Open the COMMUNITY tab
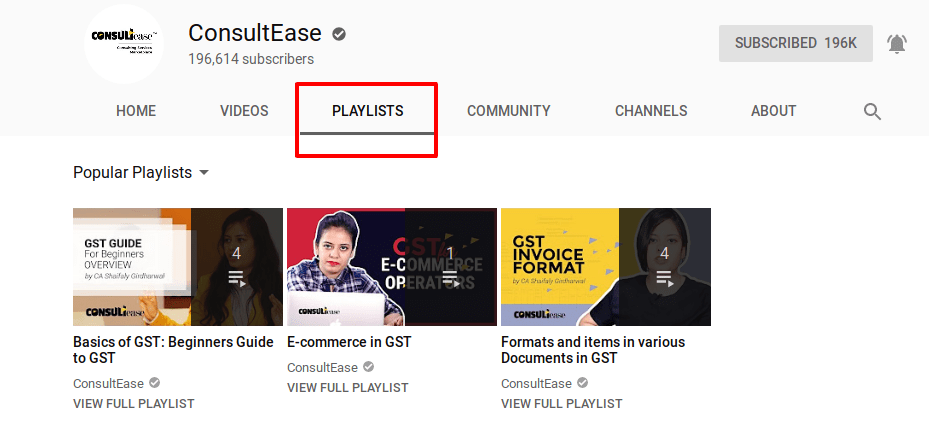The height and width of the screenshot is (434, 929). pos(508,111)
